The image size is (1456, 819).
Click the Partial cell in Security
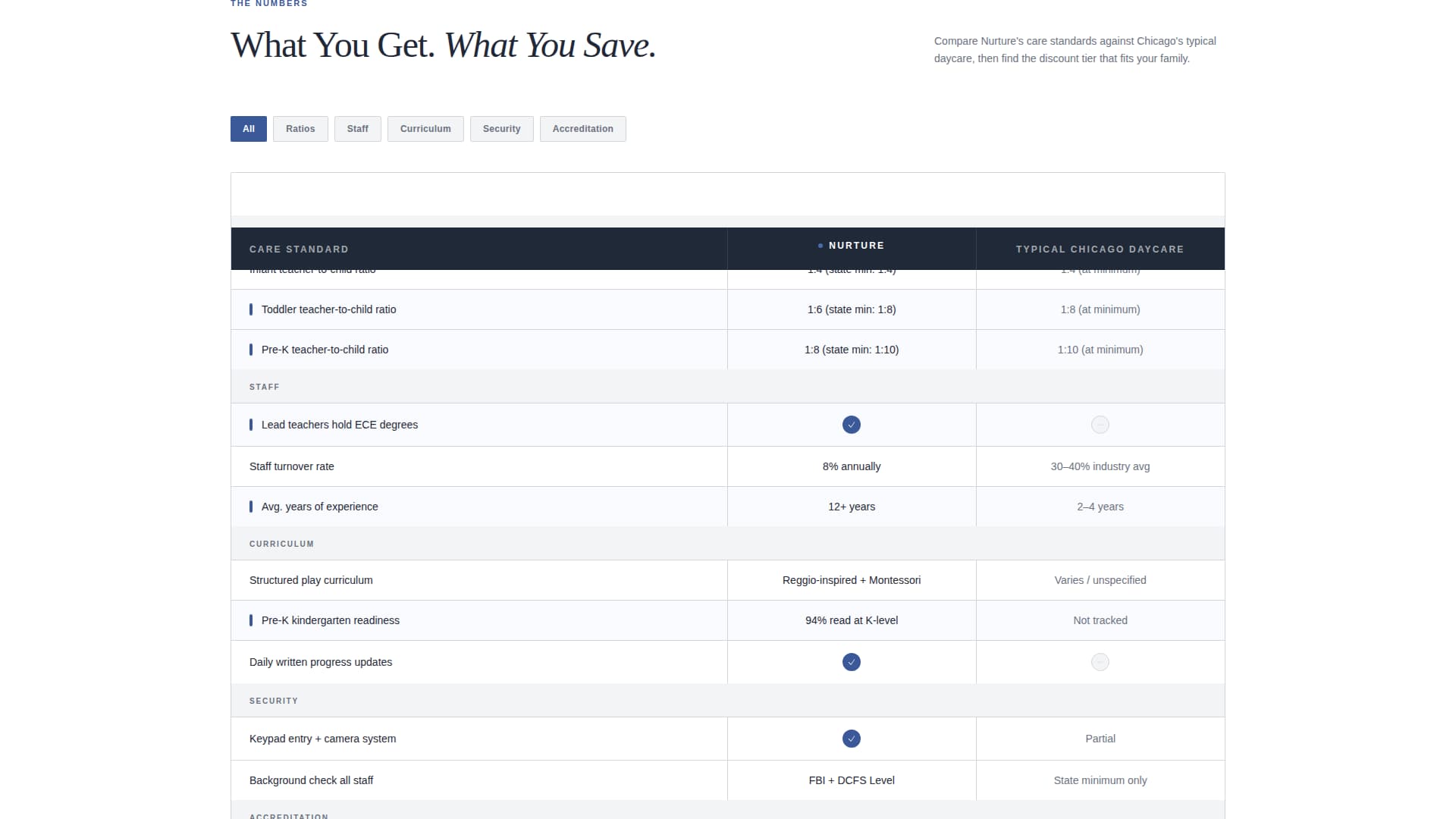point(1100,739)
